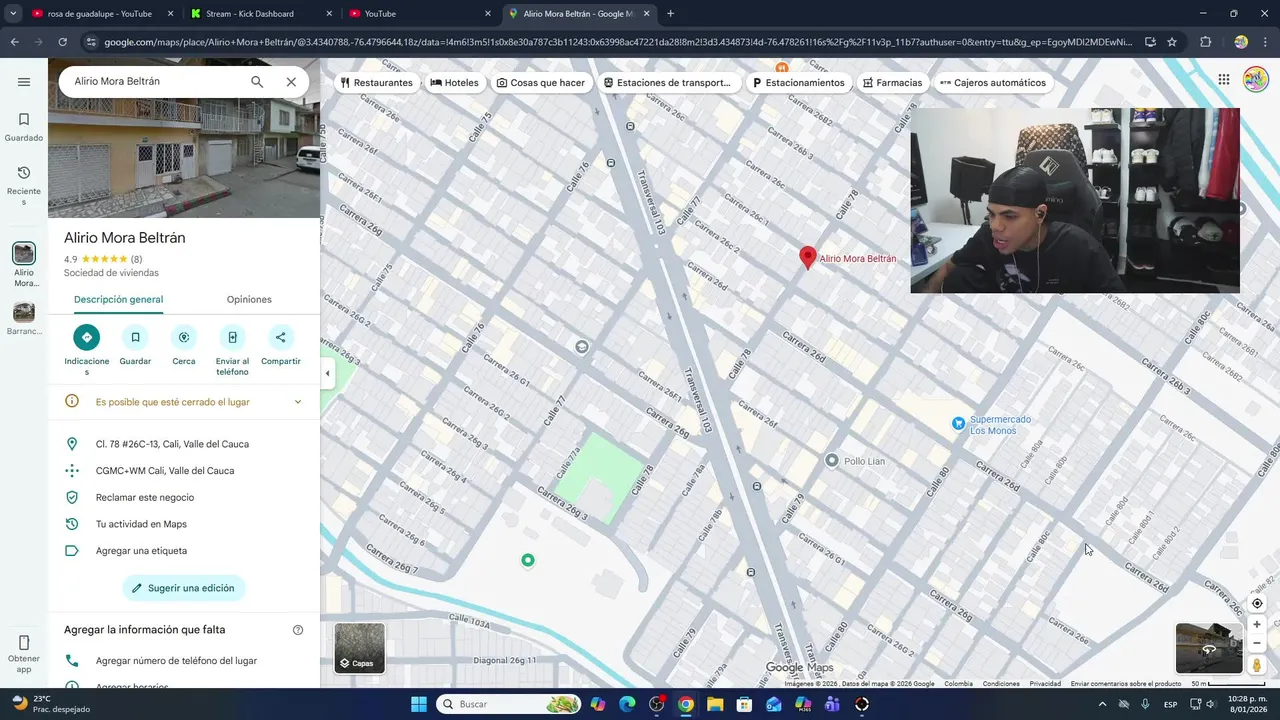Image resolution: width=1280 pixels, height=720 pixels.
Task: Click the Pollo Lian marker
Action: click(831, 460)
